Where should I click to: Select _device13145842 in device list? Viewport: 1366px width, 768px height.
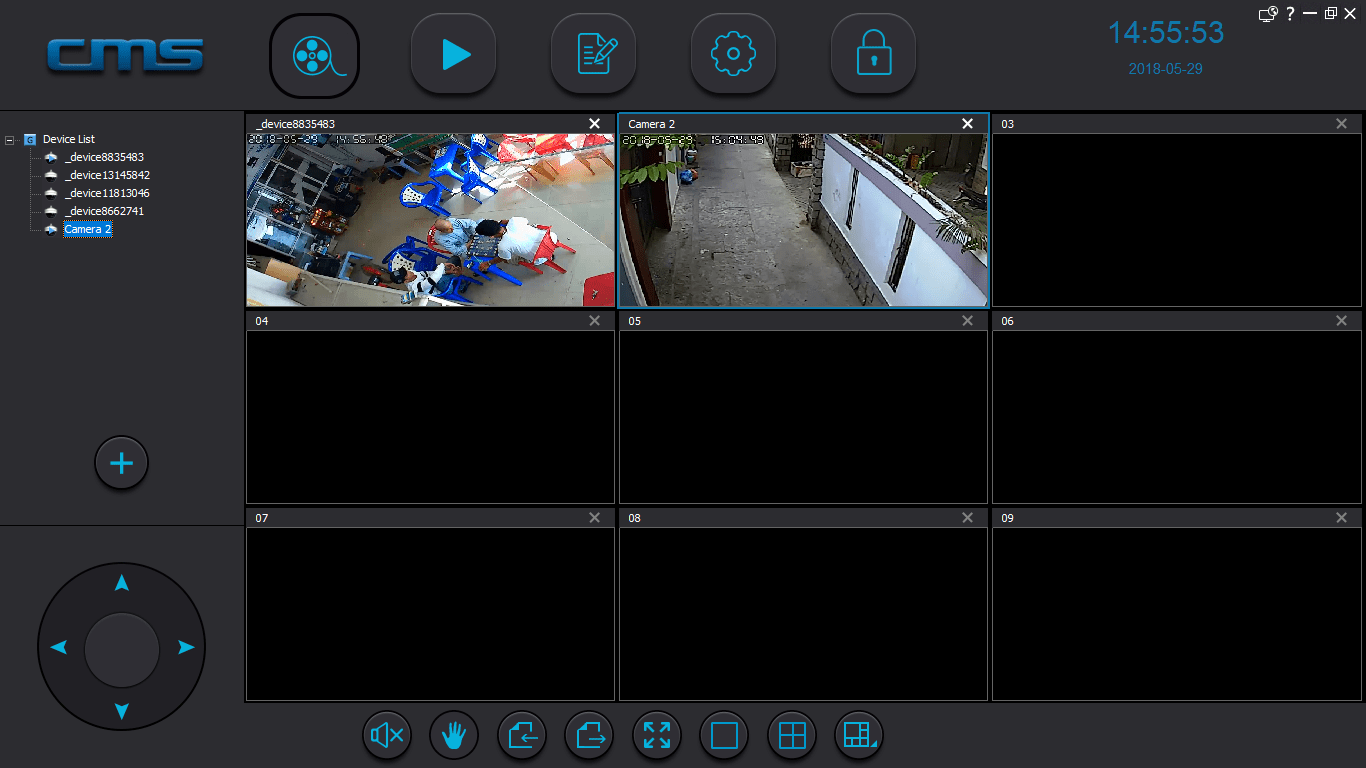tap(107, 175)
